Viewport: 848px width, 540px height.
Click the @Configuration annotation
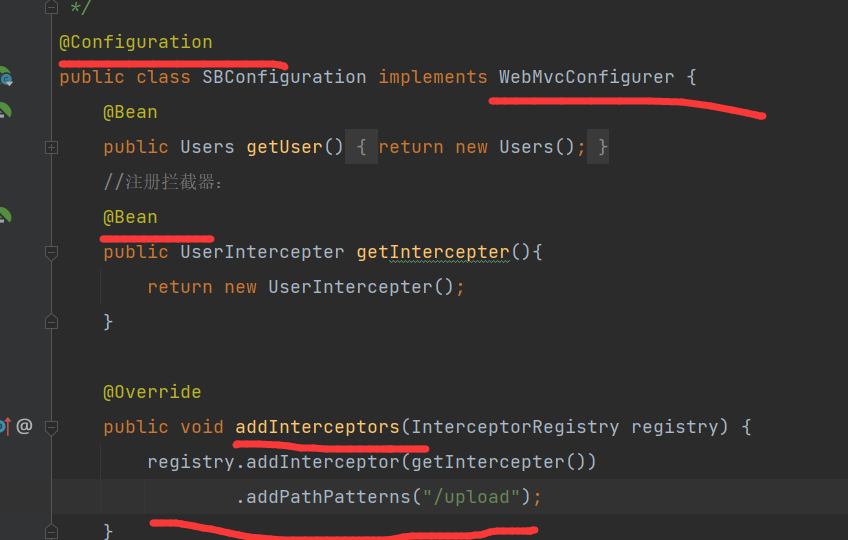(x=136, y=42)
